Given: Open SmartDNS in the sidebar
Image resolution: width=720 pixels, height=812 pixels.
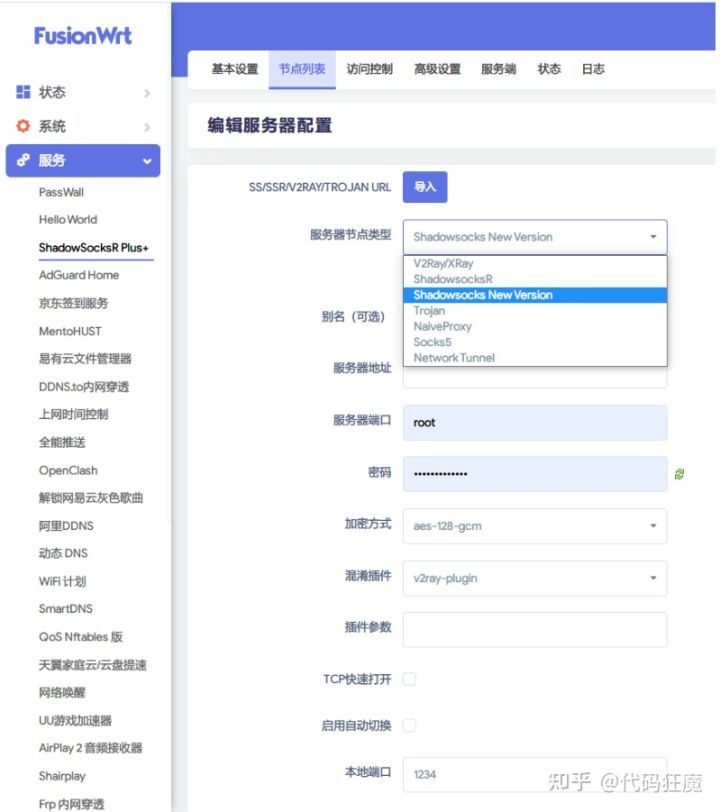Looking at the screenshot, I should pyautogui.click(x=66, y=608).
